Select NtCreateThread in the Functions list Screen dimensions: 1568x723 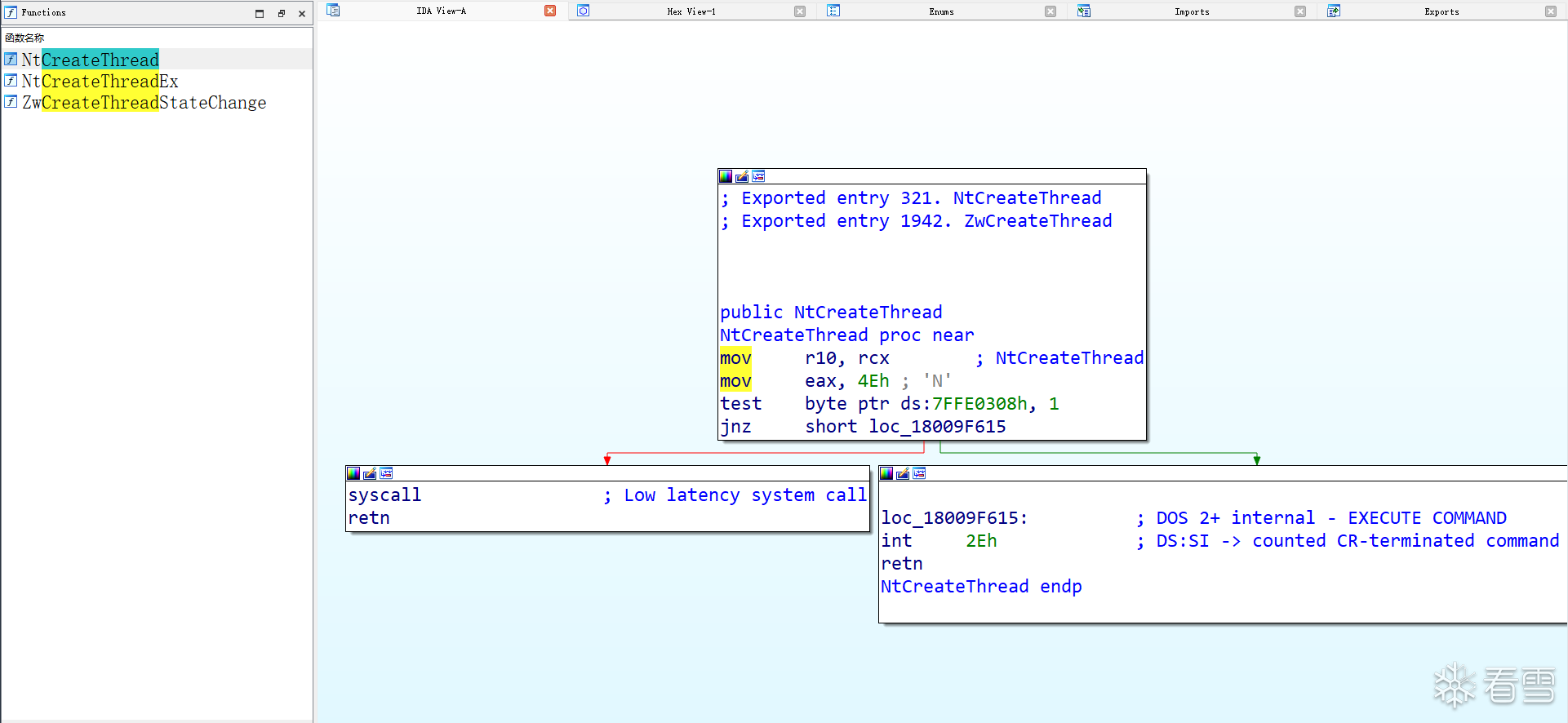[158, 60]
